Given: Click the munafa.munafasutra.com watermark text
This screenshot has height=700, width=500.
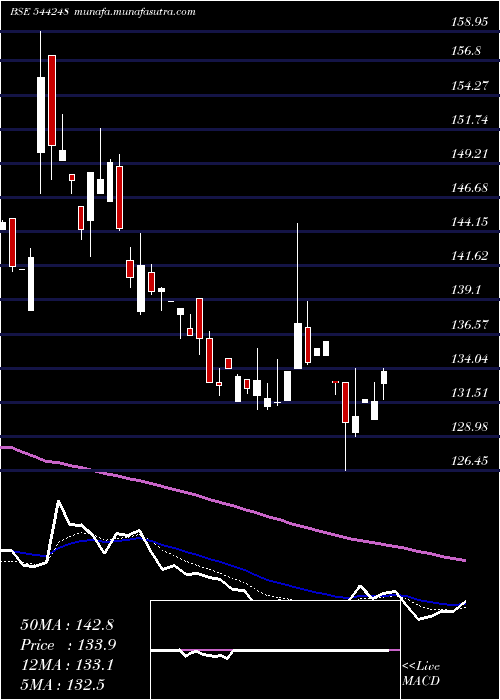Looking at the screenshot, I should coord(136,12).
